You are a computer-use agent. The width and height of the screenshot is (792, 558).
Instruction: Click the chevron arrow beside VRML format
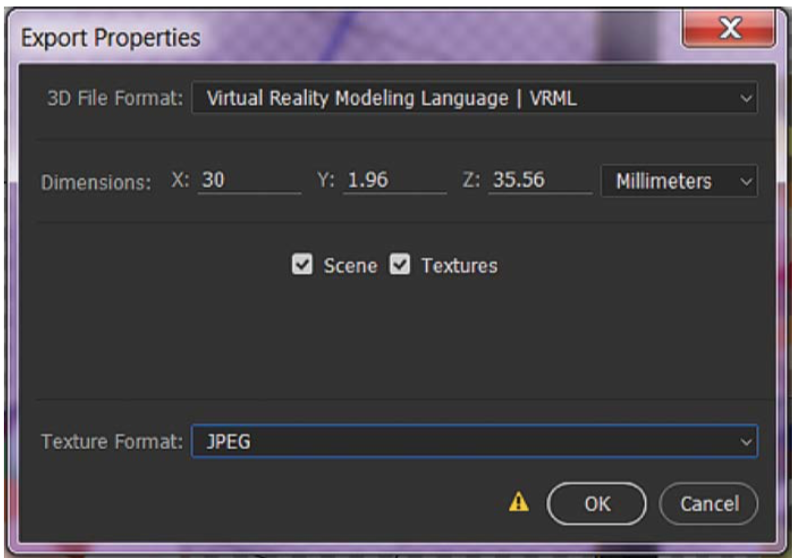point(745,99)
